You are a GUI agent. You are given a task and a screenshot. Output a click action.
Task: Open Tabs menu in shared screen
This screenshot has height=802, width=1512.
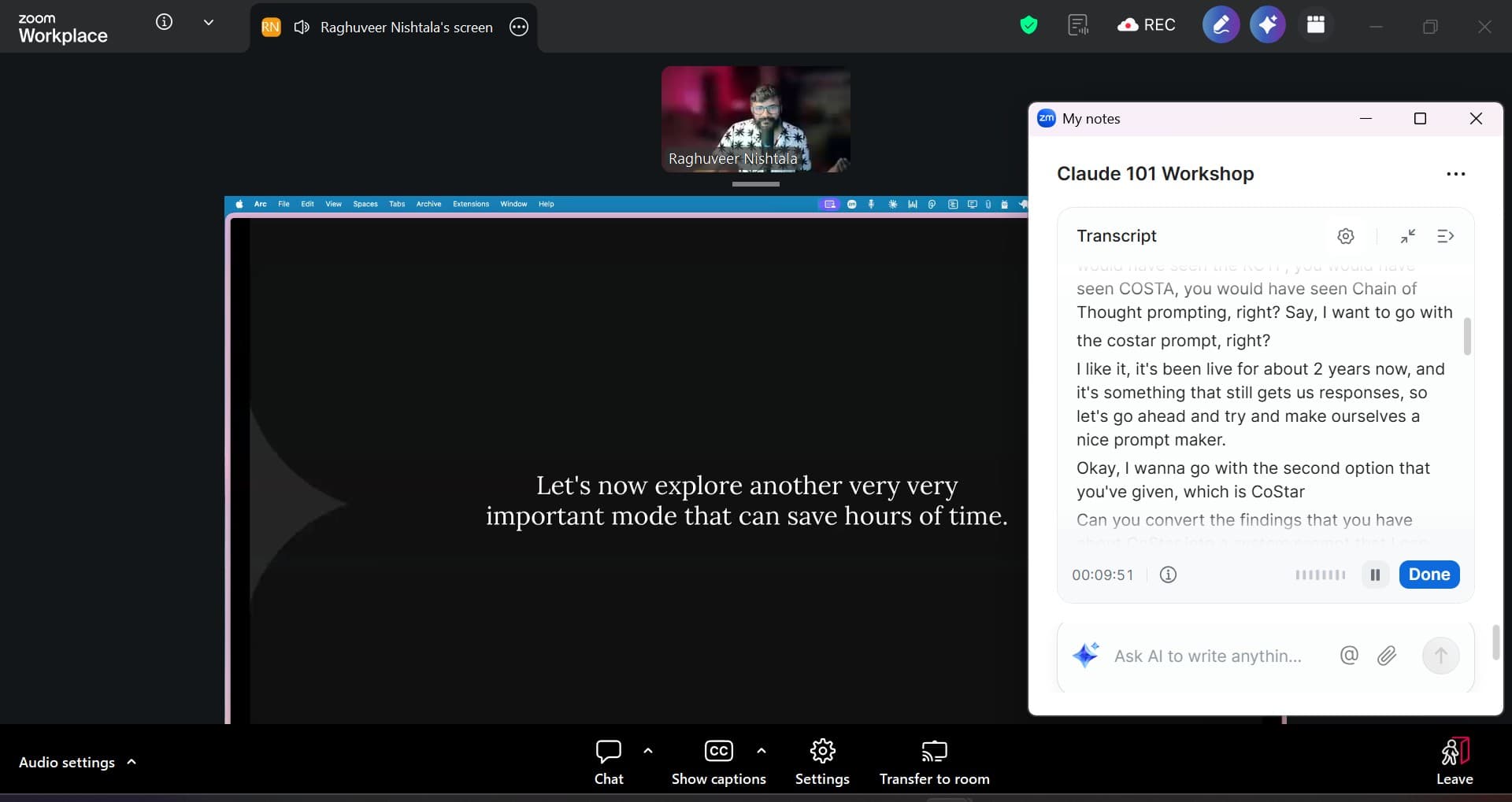coord(397,204)
